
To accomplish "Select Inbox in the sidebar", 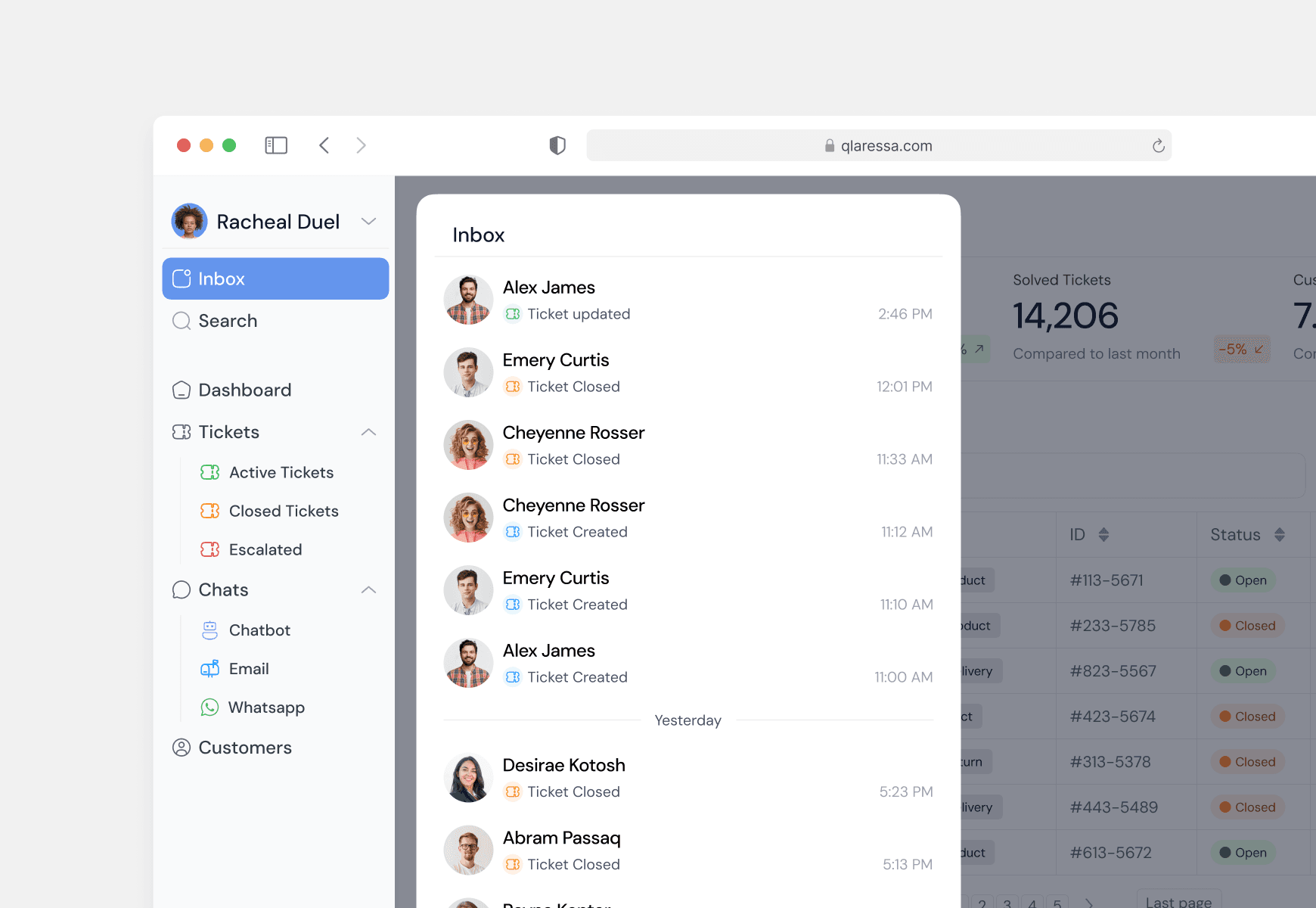I will click(x=275, y=278).
